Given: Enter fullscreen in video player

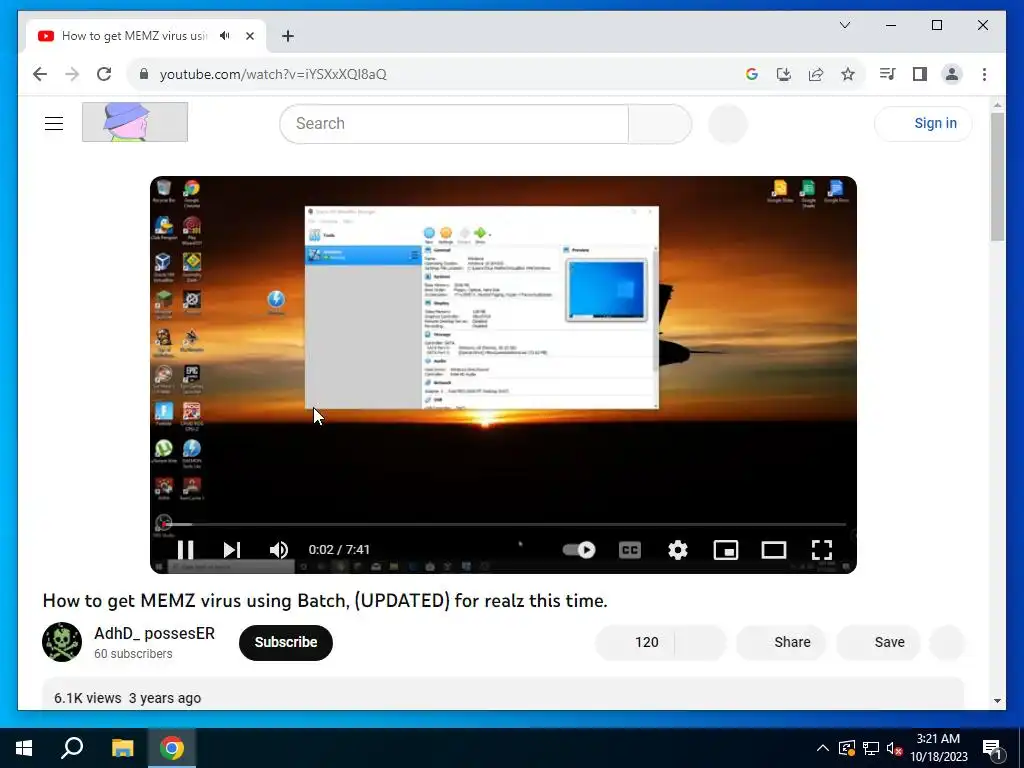Looking at the screenshot, I should pyautogui.click(x=822, y=550).
